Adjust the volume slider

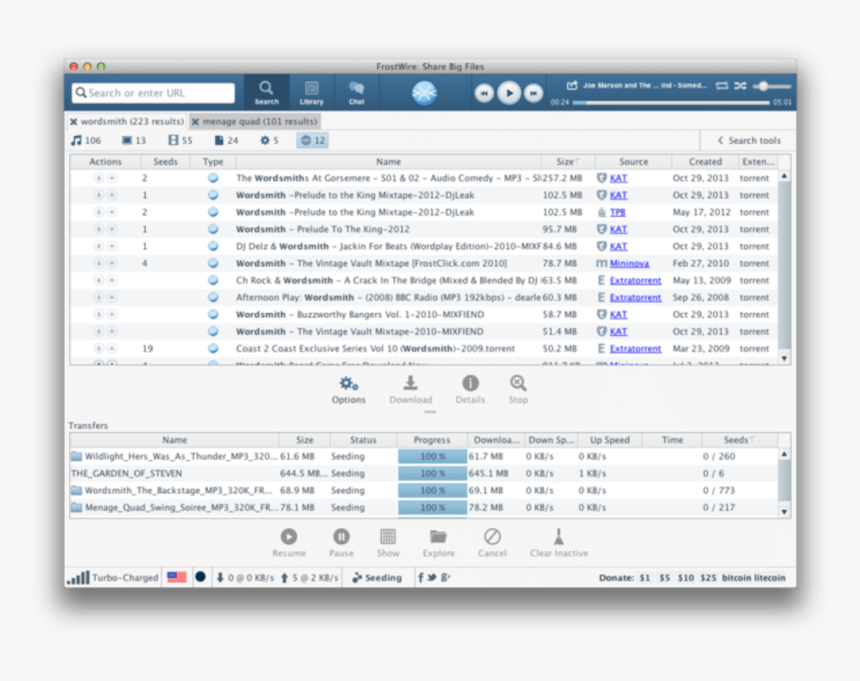(x=772, y=86)
